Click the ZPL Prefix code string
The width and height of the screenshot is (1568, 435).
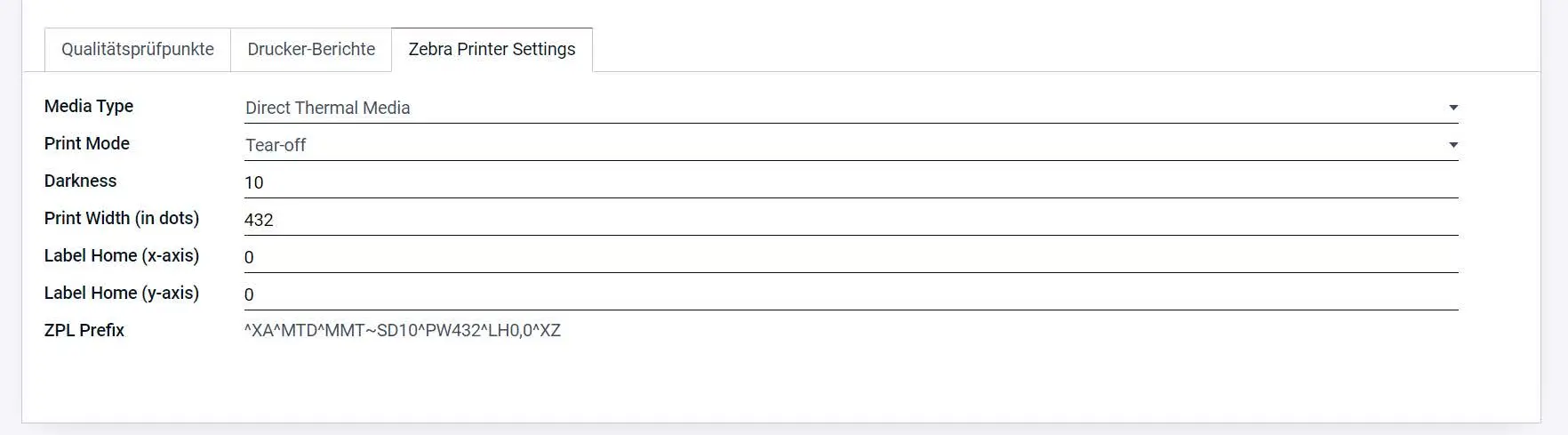coord(402,331)
